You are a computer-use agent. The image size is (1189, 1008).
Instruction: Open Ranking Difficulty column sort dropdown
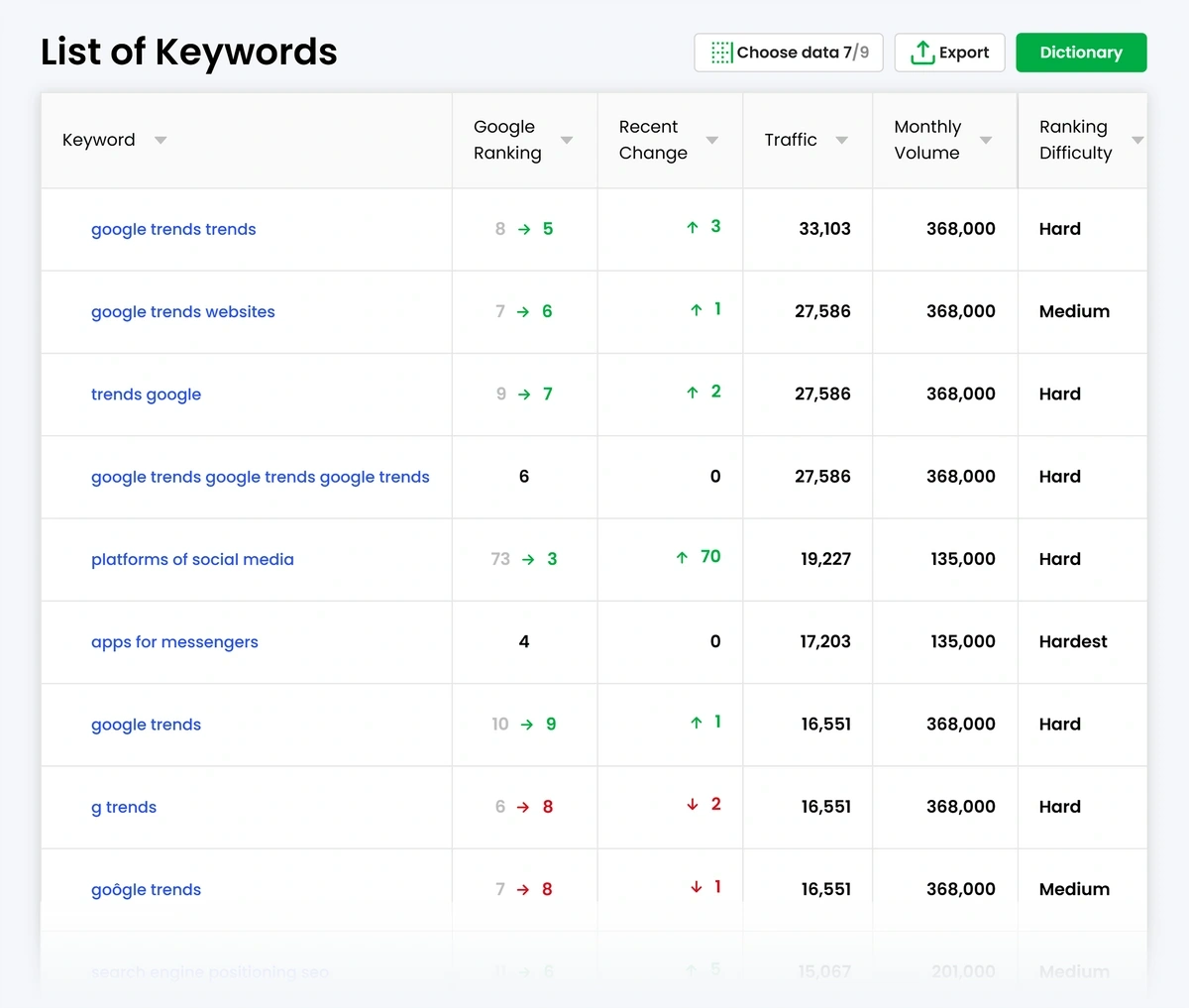[x=1137, y=140]
